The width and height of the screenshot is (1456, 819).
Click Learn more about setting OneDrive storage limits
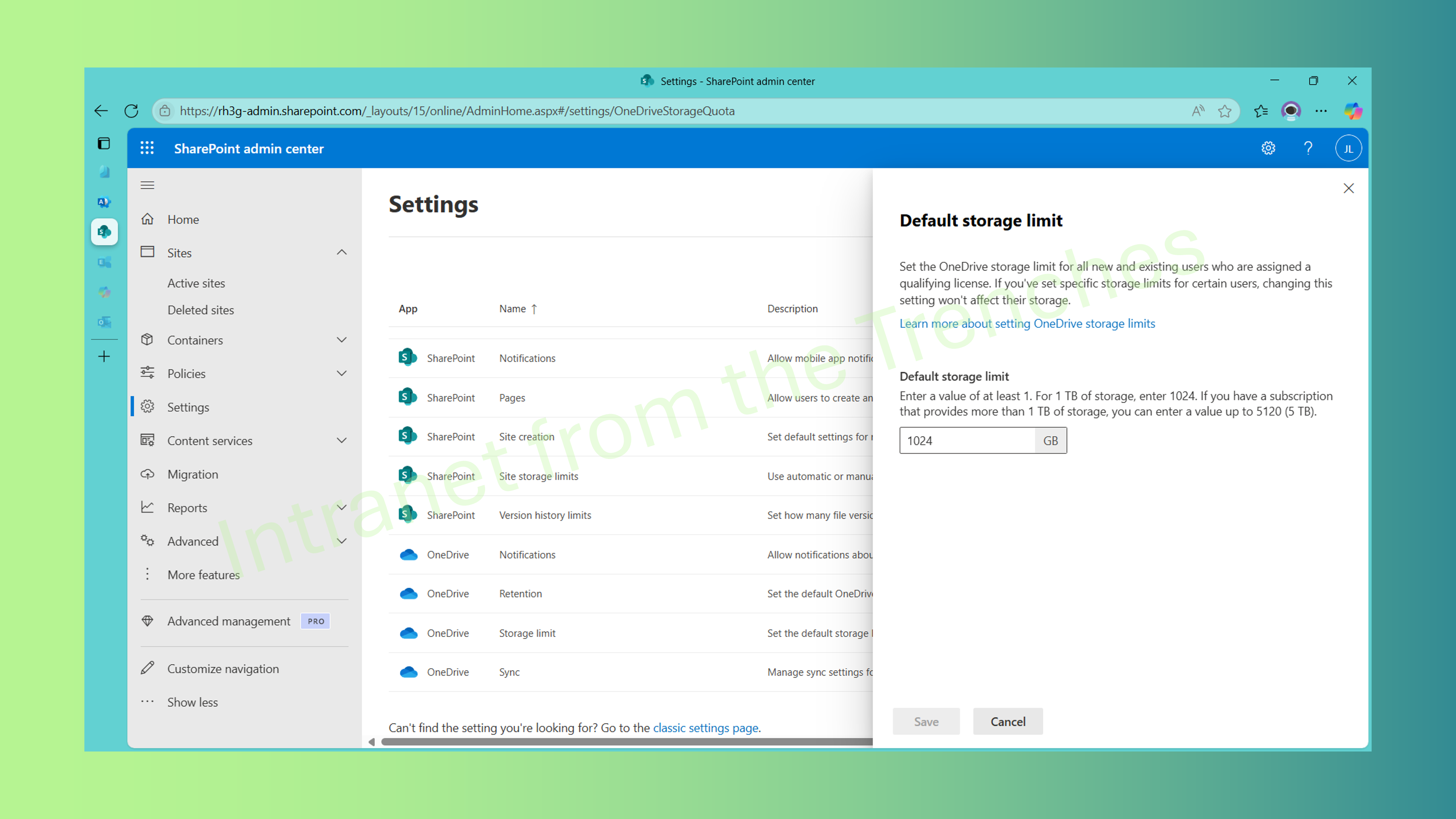click(1027, 323)
